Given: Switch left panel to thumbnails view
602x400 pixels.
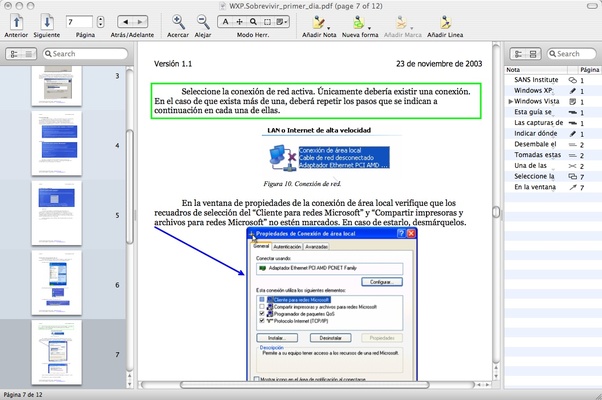Looking at the screenshot, I should pyautogui.click(x=29, y=54).
